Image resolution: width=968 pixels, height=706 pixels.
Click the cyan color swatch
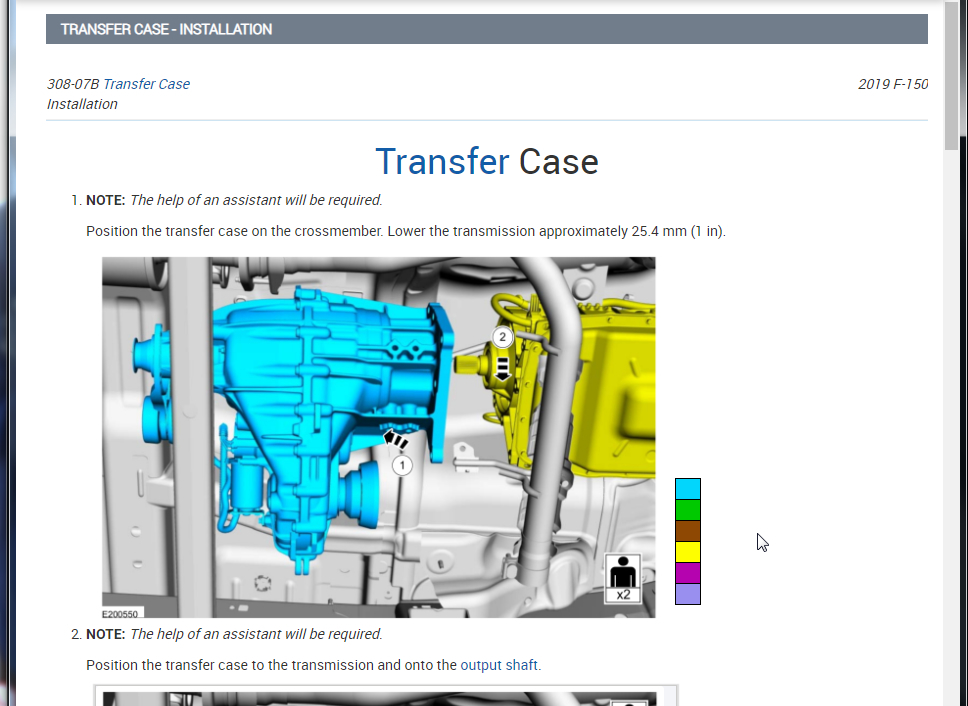coord(688,489)
